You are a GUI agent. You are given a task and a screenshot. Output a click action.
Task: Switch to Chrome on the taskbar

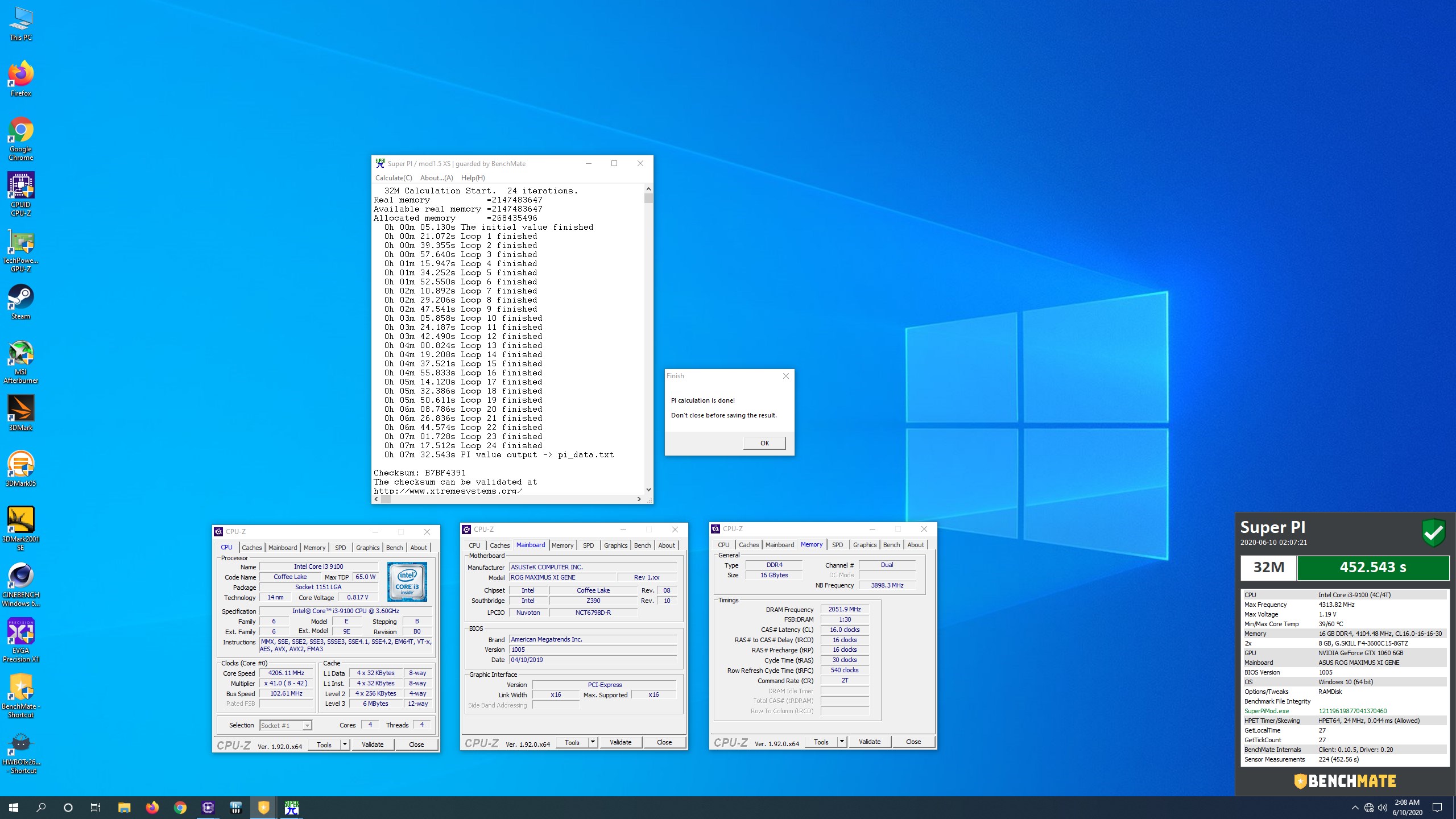click(180, 808)
